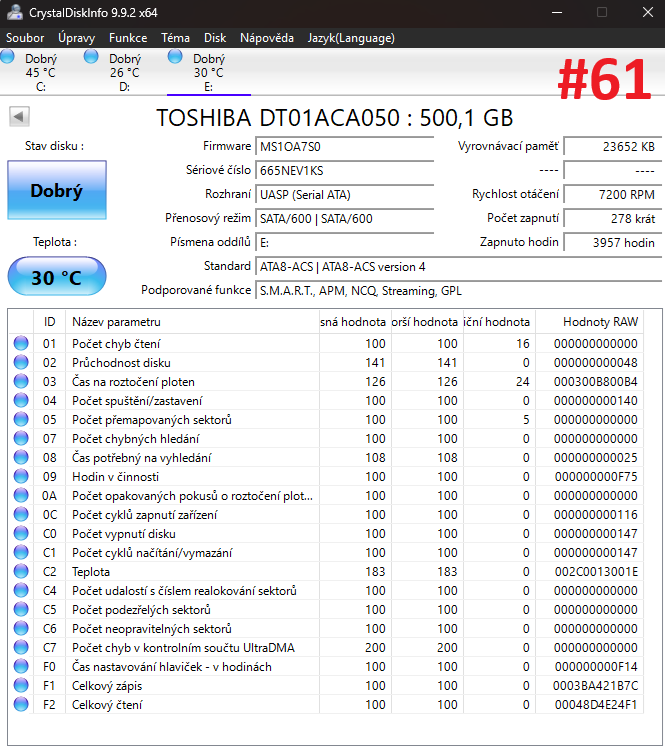This screenshot has height=747, width=665.
Task: Click the rotation rate field 7200 RPM
Action: (x=613, y=194)
